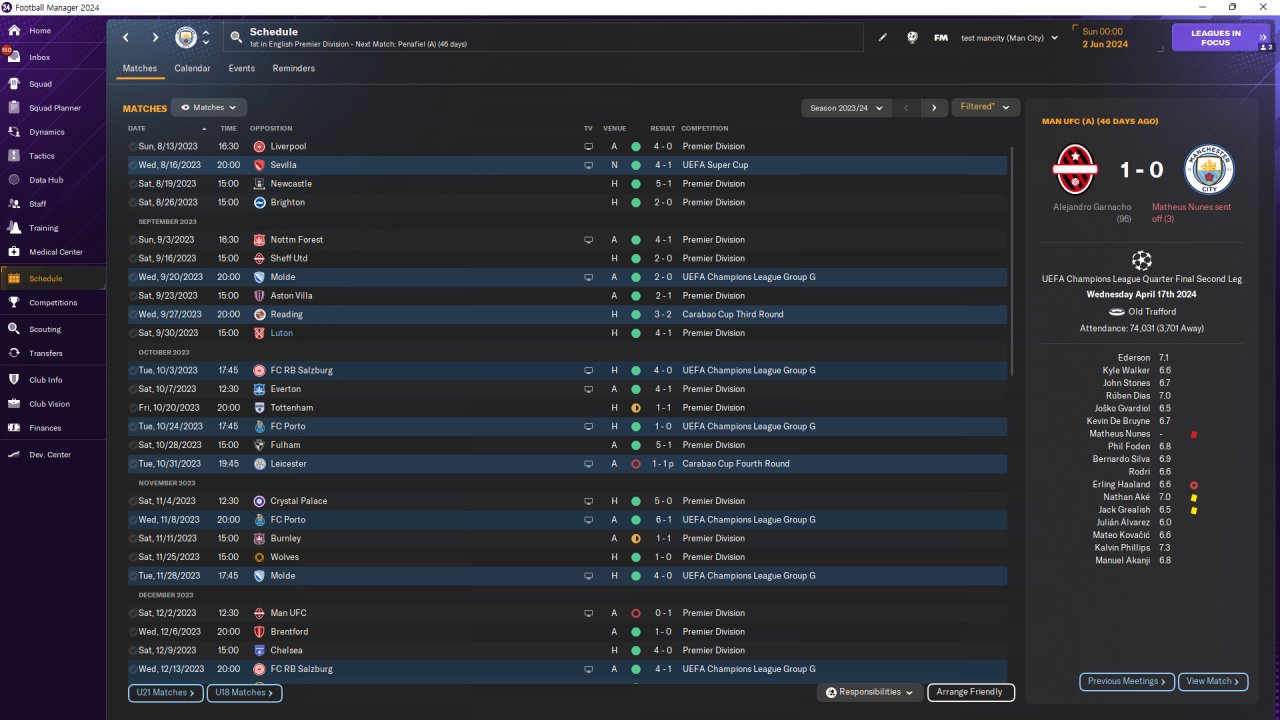
Task: Open Squad Planner in the sidebar
Action: [53, 108]
